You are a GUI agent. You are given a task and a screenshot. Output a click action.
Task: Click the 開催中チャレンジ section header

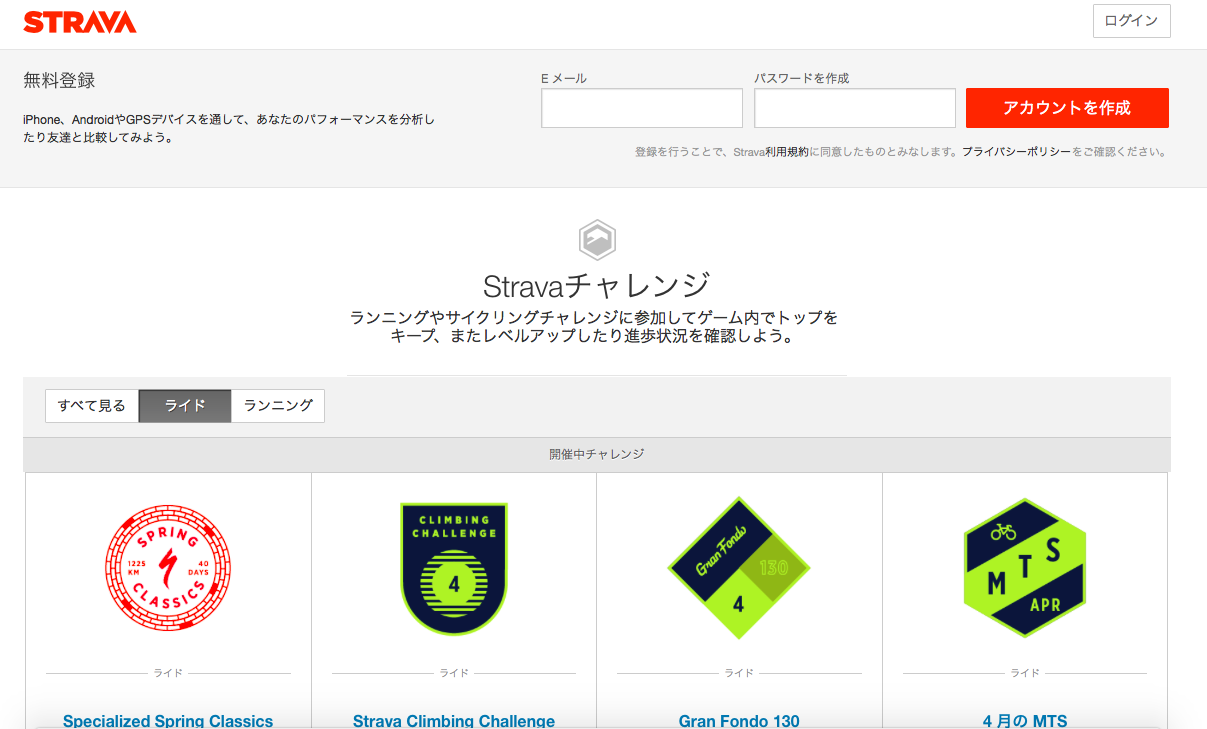pos(597,454)
